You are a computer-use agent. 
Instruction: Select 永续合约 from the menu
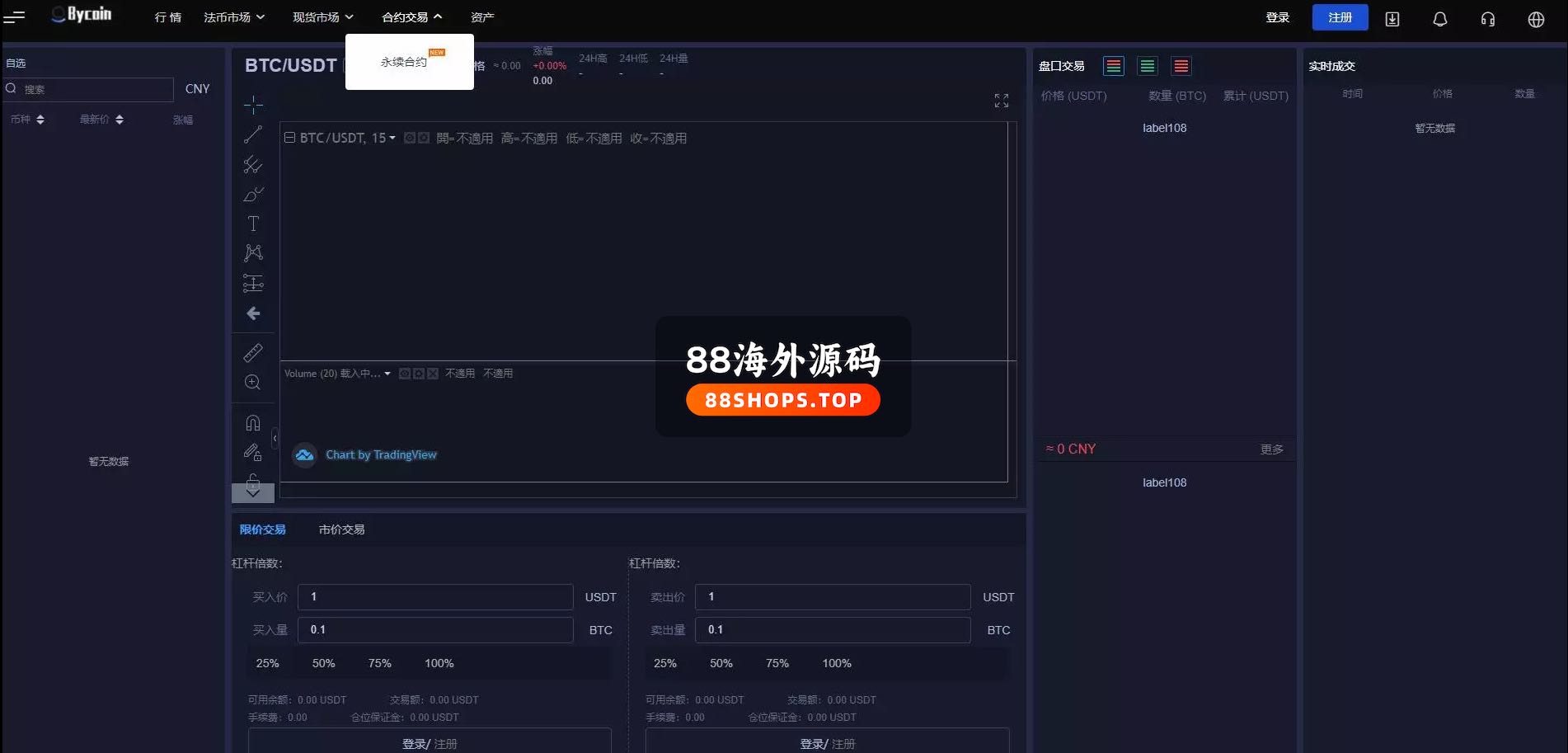[404, 62]
